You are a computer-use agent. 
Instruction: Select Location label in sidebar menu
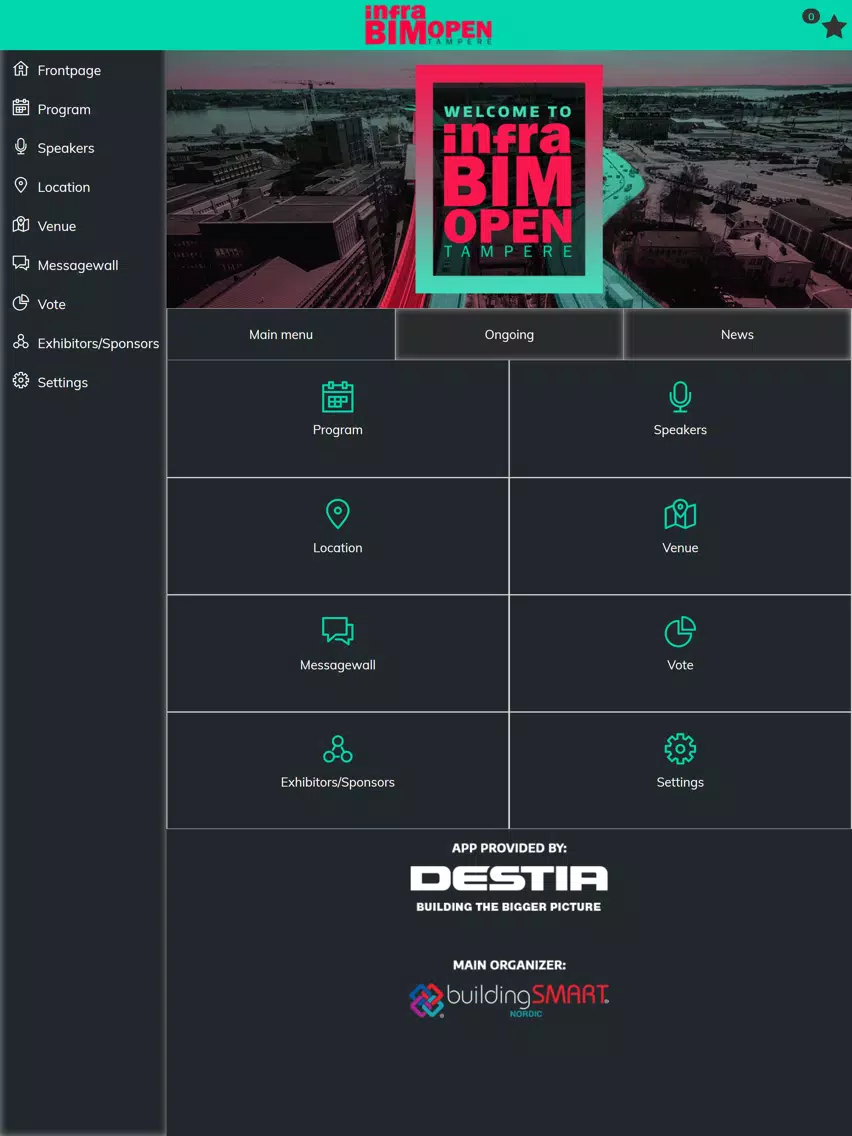coord(64,187)
